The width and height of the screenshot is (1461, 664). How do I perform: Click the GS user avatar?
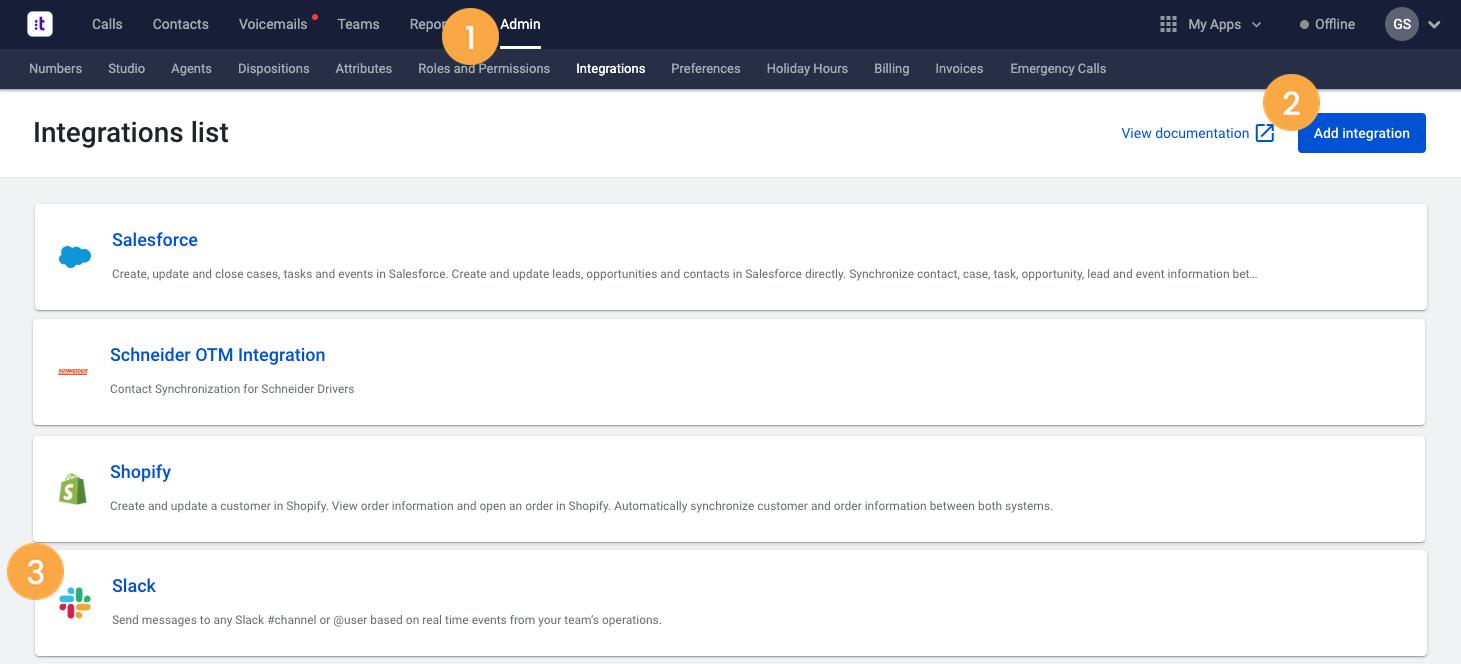click(x=1402, y=24)
